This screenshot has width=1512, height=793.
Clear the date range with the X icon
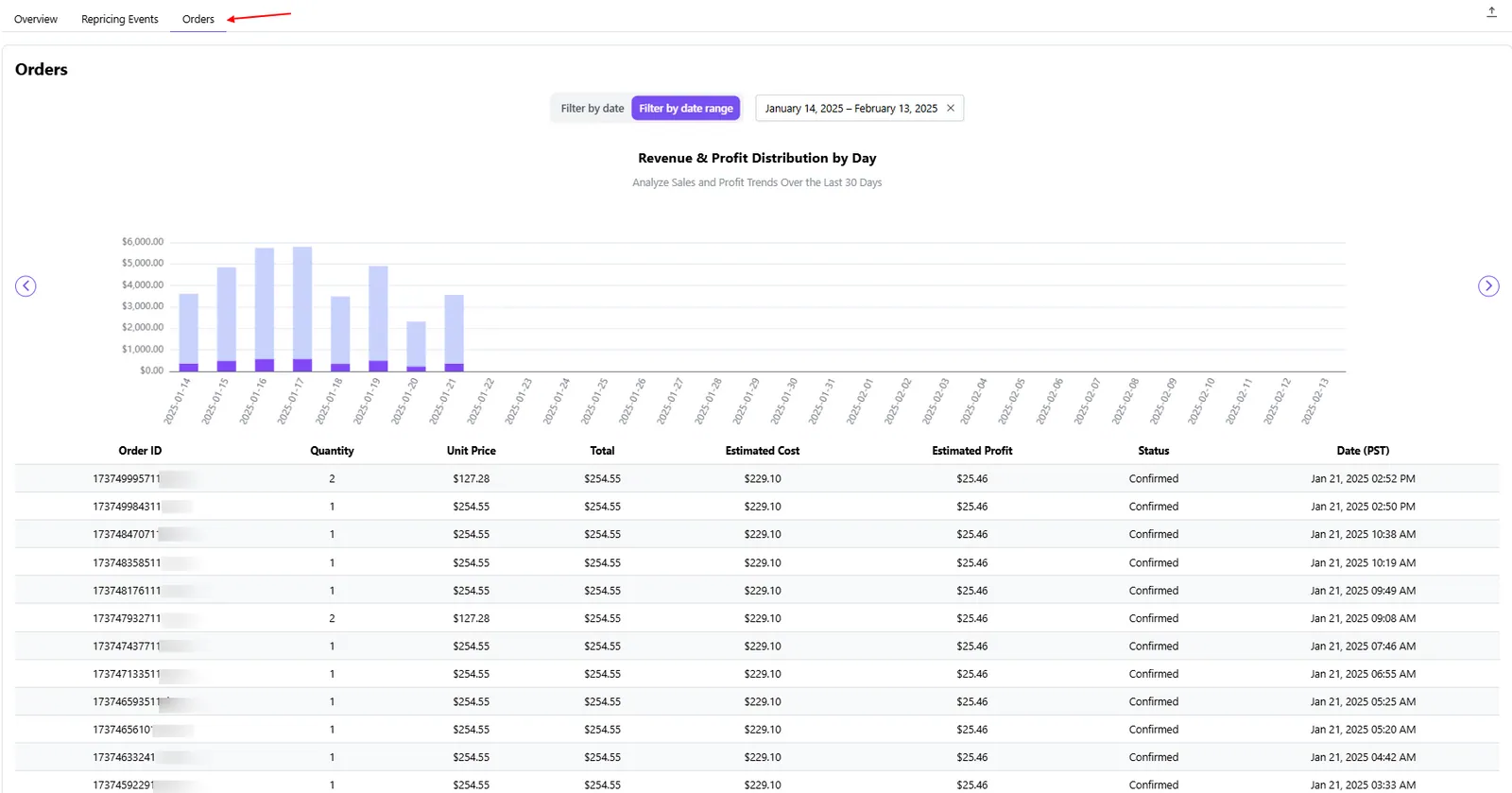click(x=951, y=109)
